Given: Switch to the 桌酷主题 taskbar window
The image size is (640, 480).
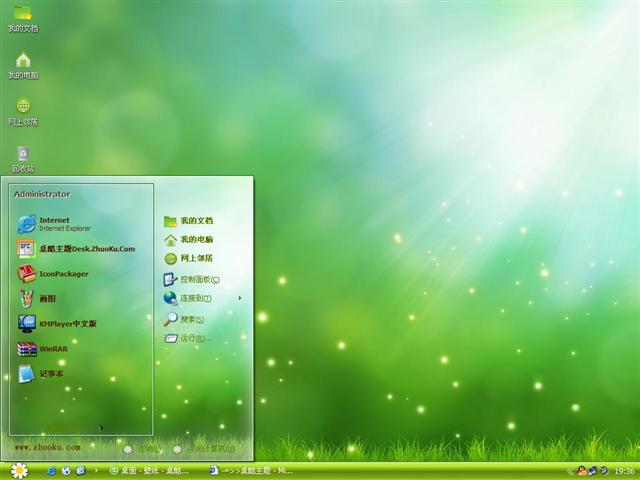Looking at the screenshot, I should [x=251, y=471].
